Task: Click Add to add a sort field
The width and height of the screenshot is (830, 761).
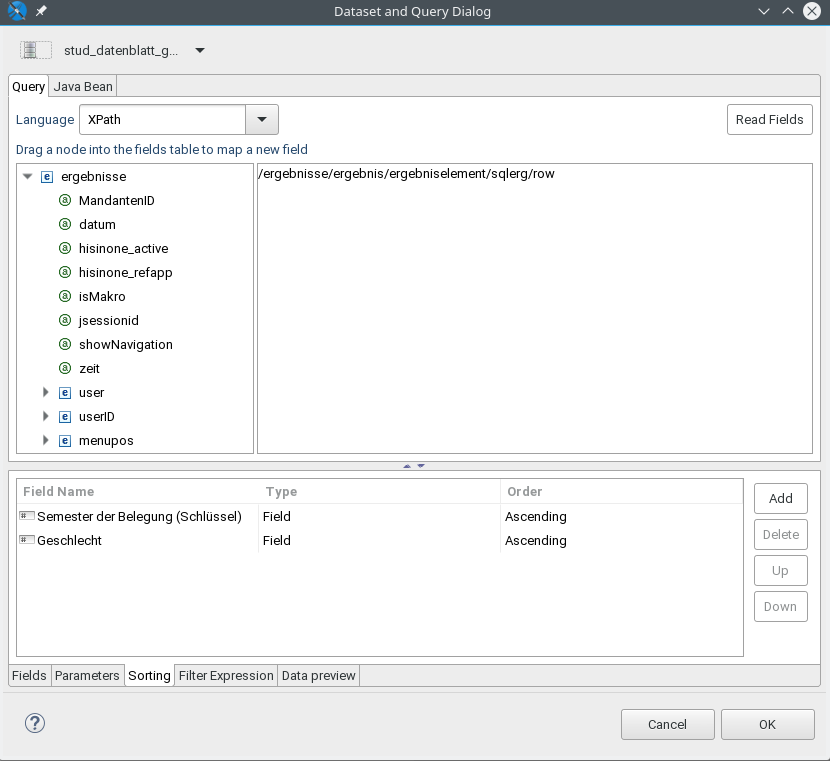Action: [x=780, y=498]
